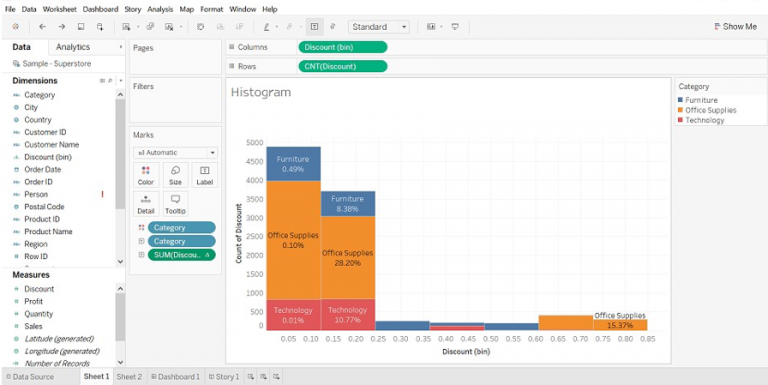Click the Undo back arrow in toolbar
The width and height of the screenshot is (768, 385).
pyautogui.click(x=42, y=27)
